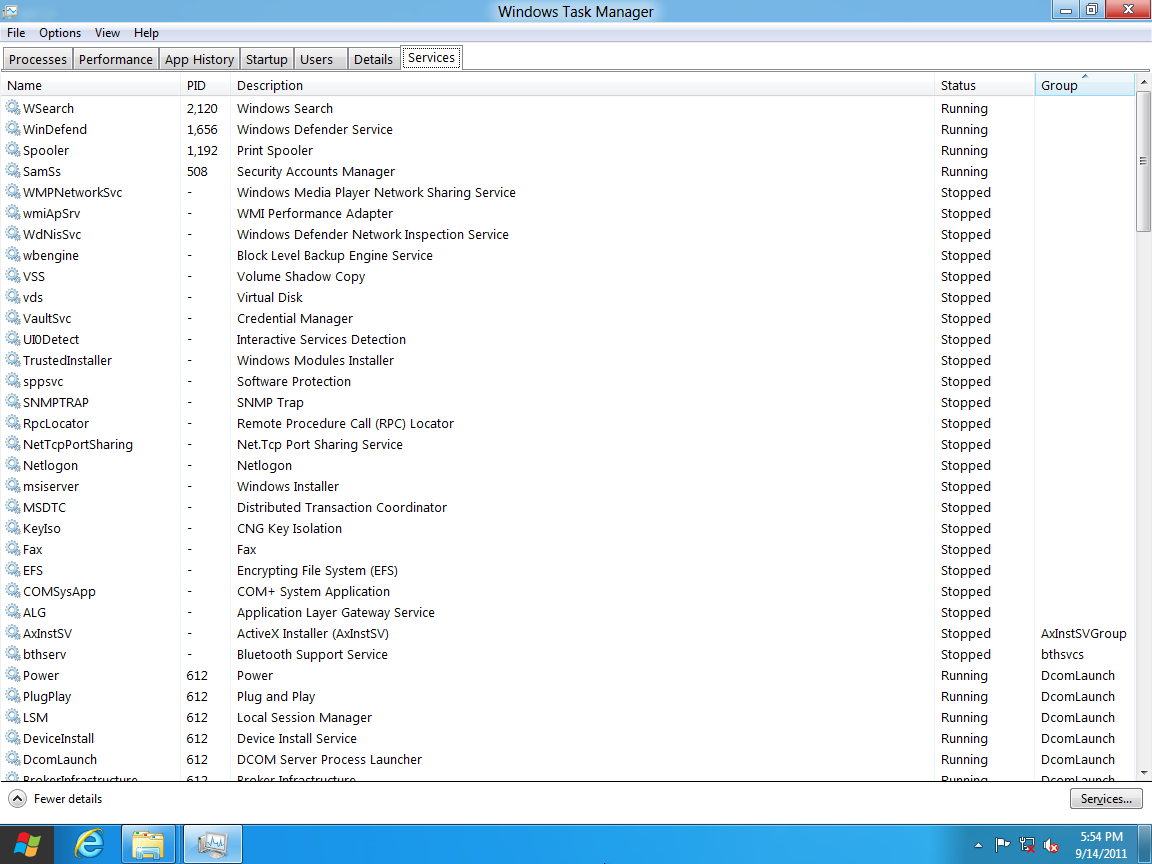The image size is (1152, 864).
Task: Collapse with the Fewer details chevron
Action: click(x=17, y=799)
